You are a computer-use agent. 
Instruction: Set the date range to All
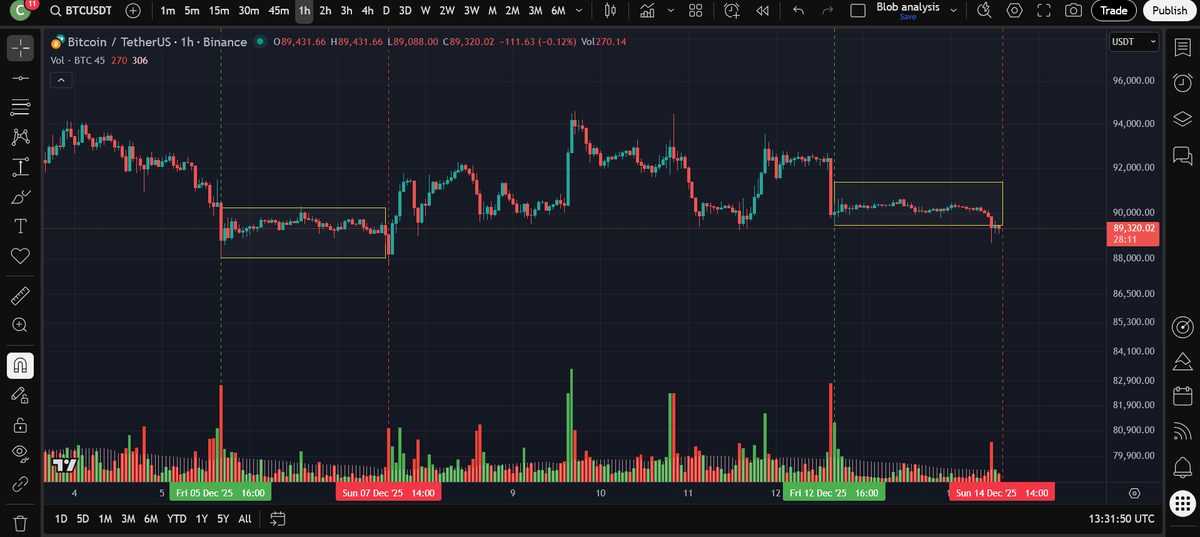[x=245, y=519]
